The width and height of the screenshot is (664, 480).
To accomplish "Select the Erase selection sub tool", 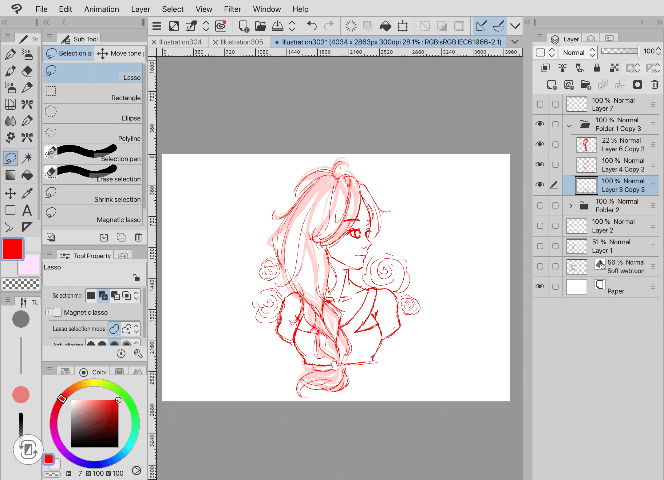I will click(x=93, y=174).
